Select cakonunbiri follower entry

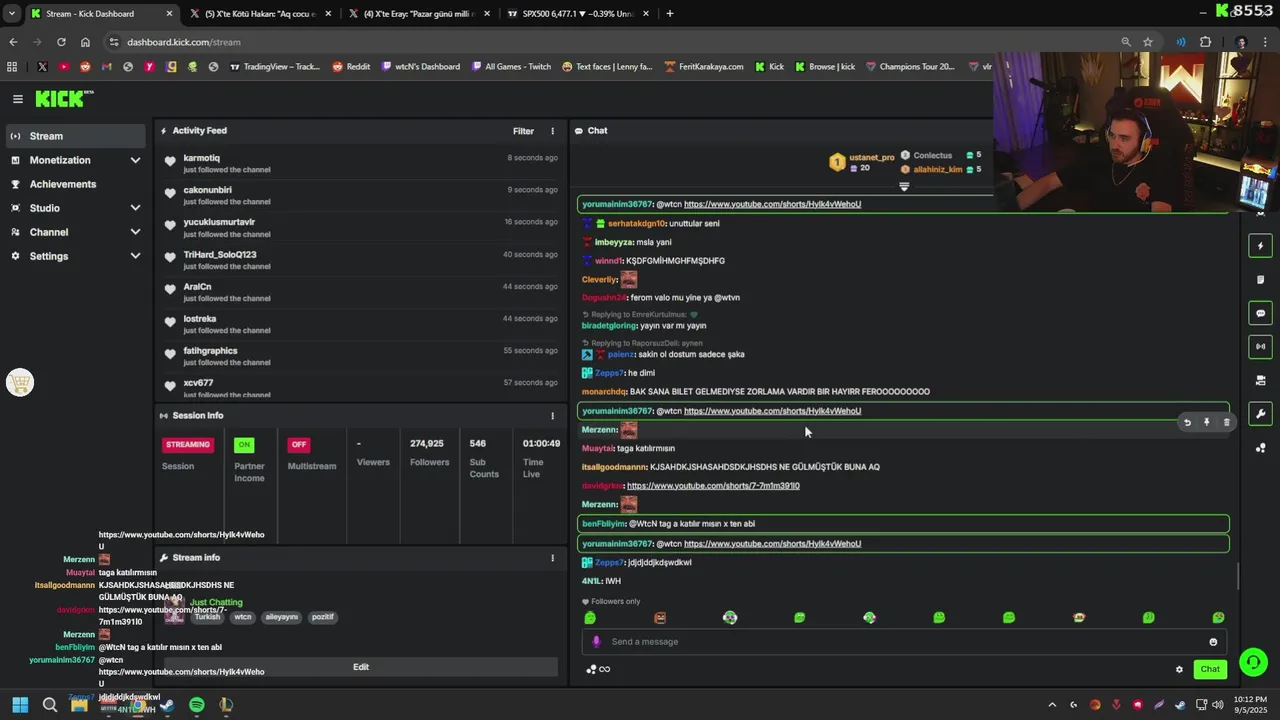(x=360, y=195)
